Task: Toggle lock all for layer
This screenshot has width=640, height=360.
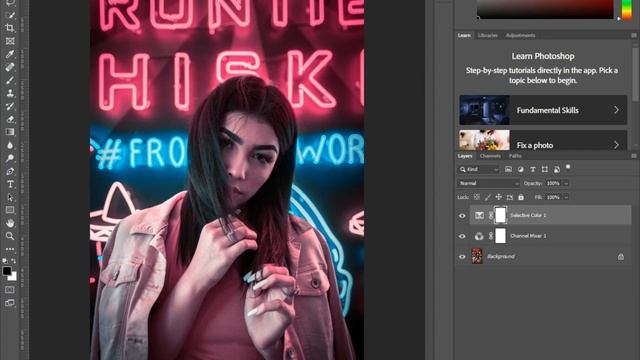Action: 521,197
